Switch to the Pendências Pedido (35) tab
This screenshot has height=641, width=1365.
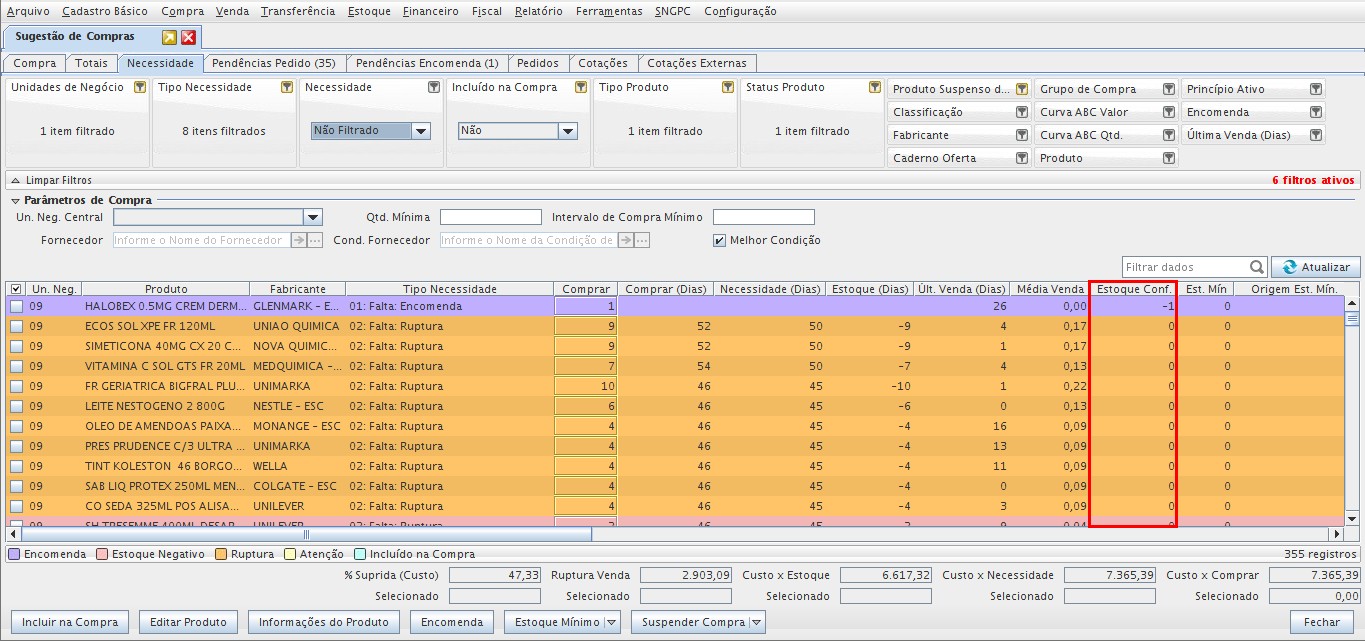[274, 63]
